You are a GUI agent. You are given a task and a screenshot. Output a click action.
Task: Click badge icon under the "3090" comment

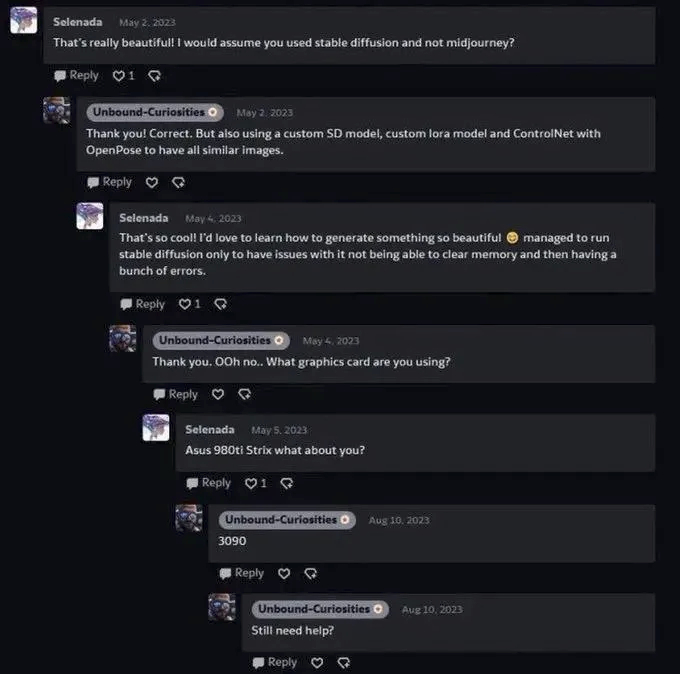click(x=310, y=573)
